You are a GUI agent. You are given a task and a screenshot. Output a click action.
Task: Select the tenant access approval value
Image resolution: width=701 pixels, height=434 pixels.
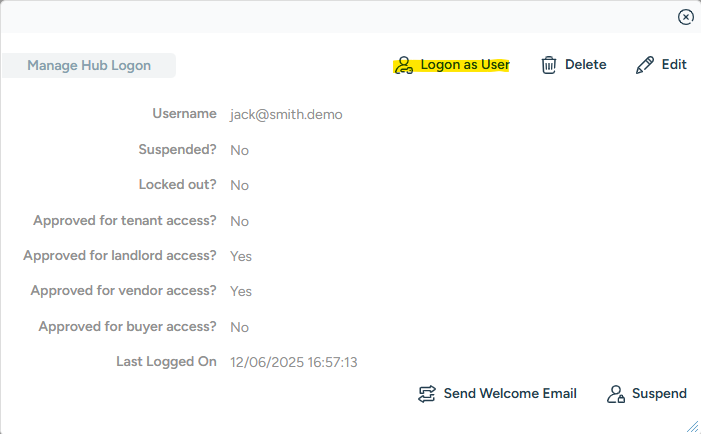239,221
